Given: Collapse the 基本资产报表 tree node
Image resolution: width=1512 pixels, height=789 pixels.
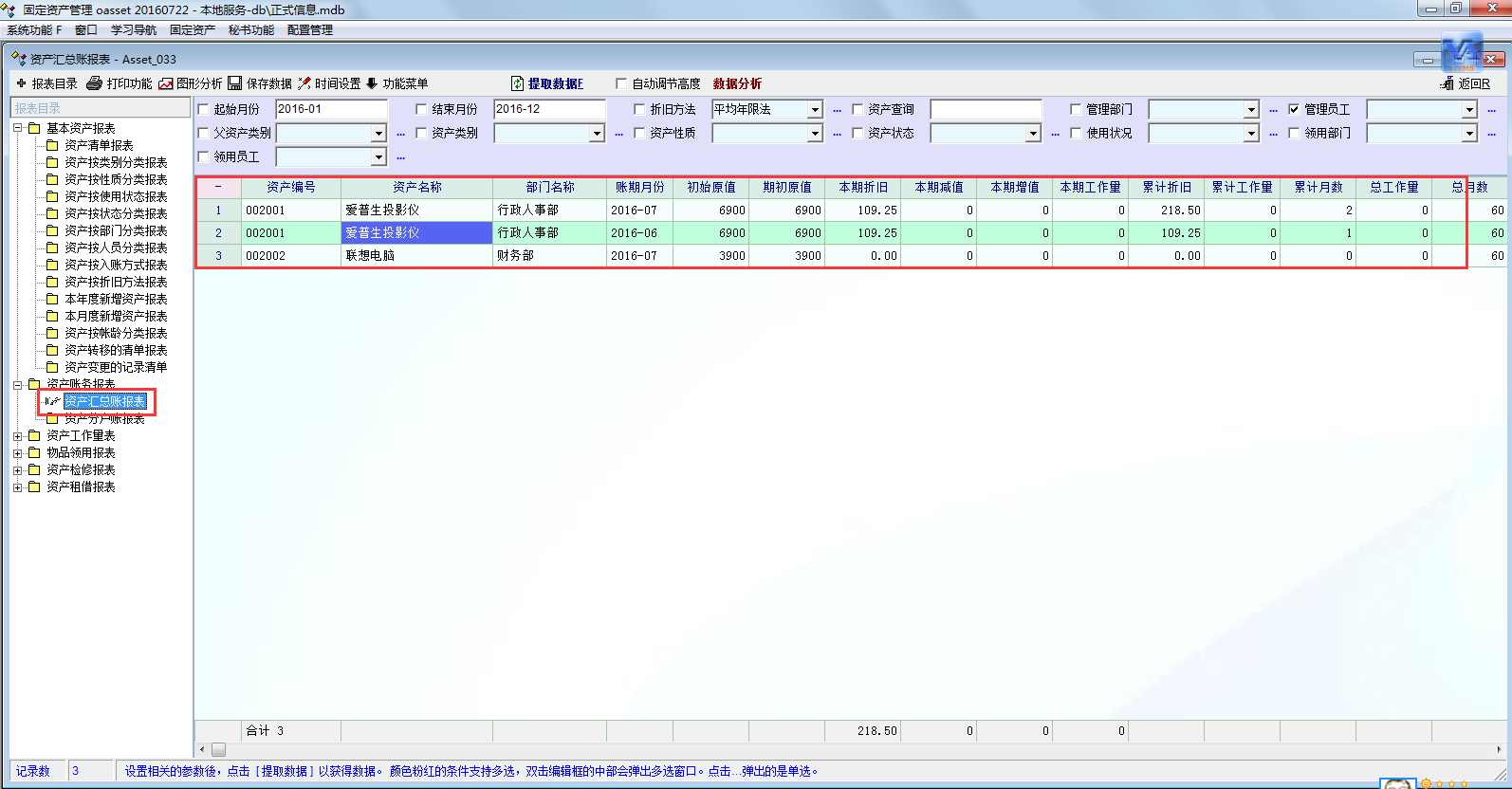Looking at the screenshot, I should (18, 128).
